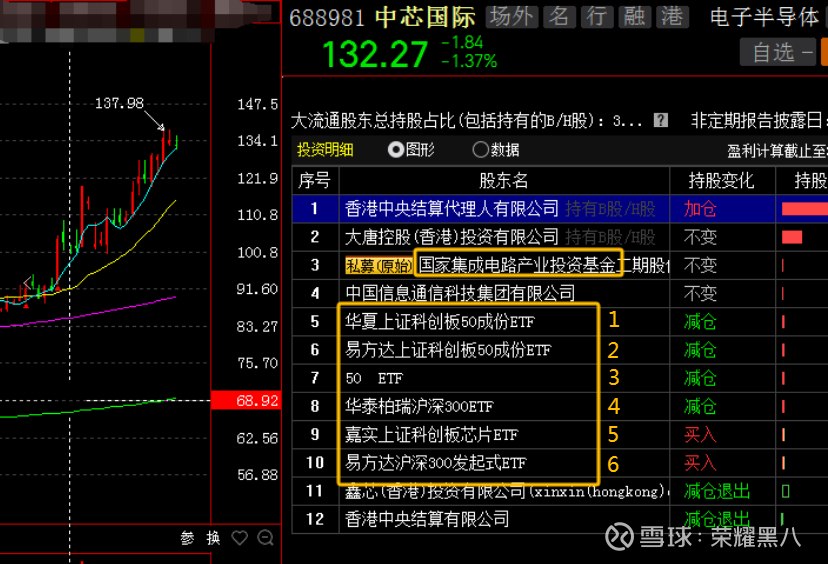Click 买入 status in row 9
This screenshot has width=828, height=564.
(700, 435)
